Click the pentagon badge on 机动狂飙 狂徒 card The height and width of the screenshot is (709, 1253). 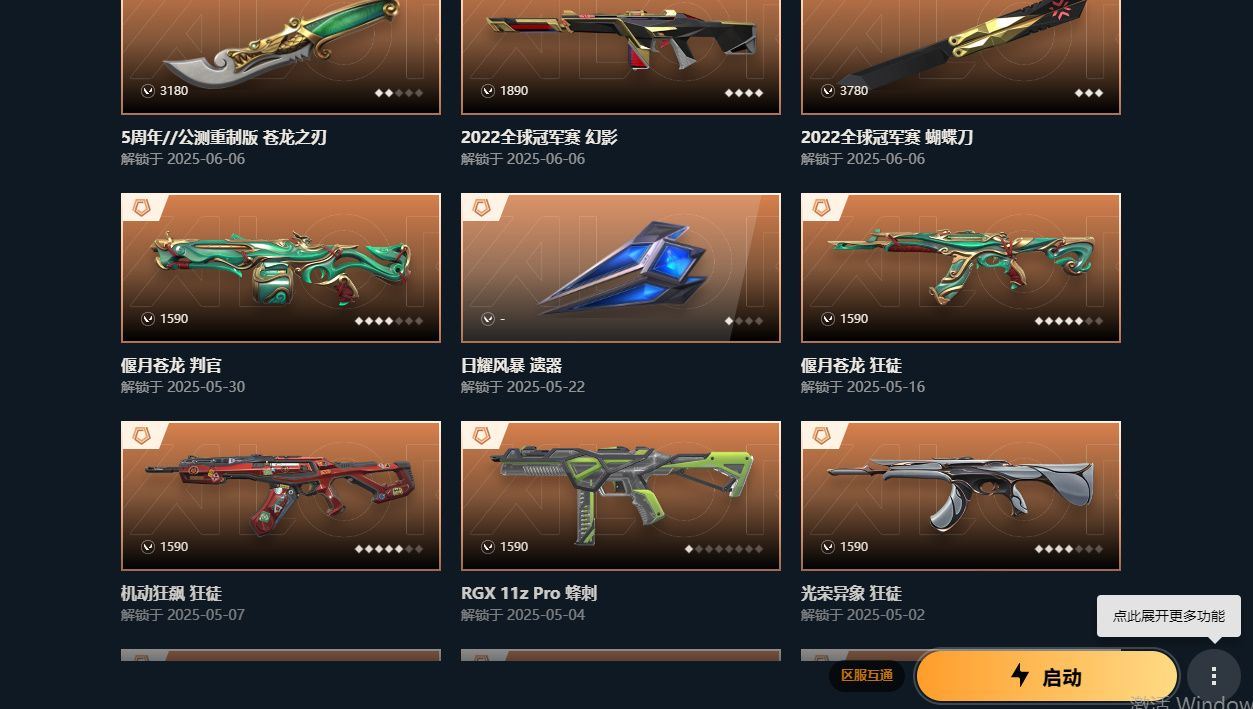(141, 436)
